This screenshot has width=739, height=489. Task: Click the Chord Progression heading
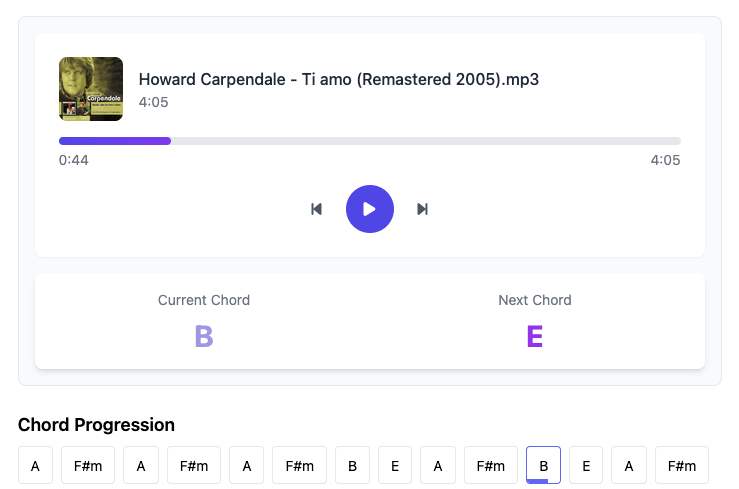pos(96,425)
